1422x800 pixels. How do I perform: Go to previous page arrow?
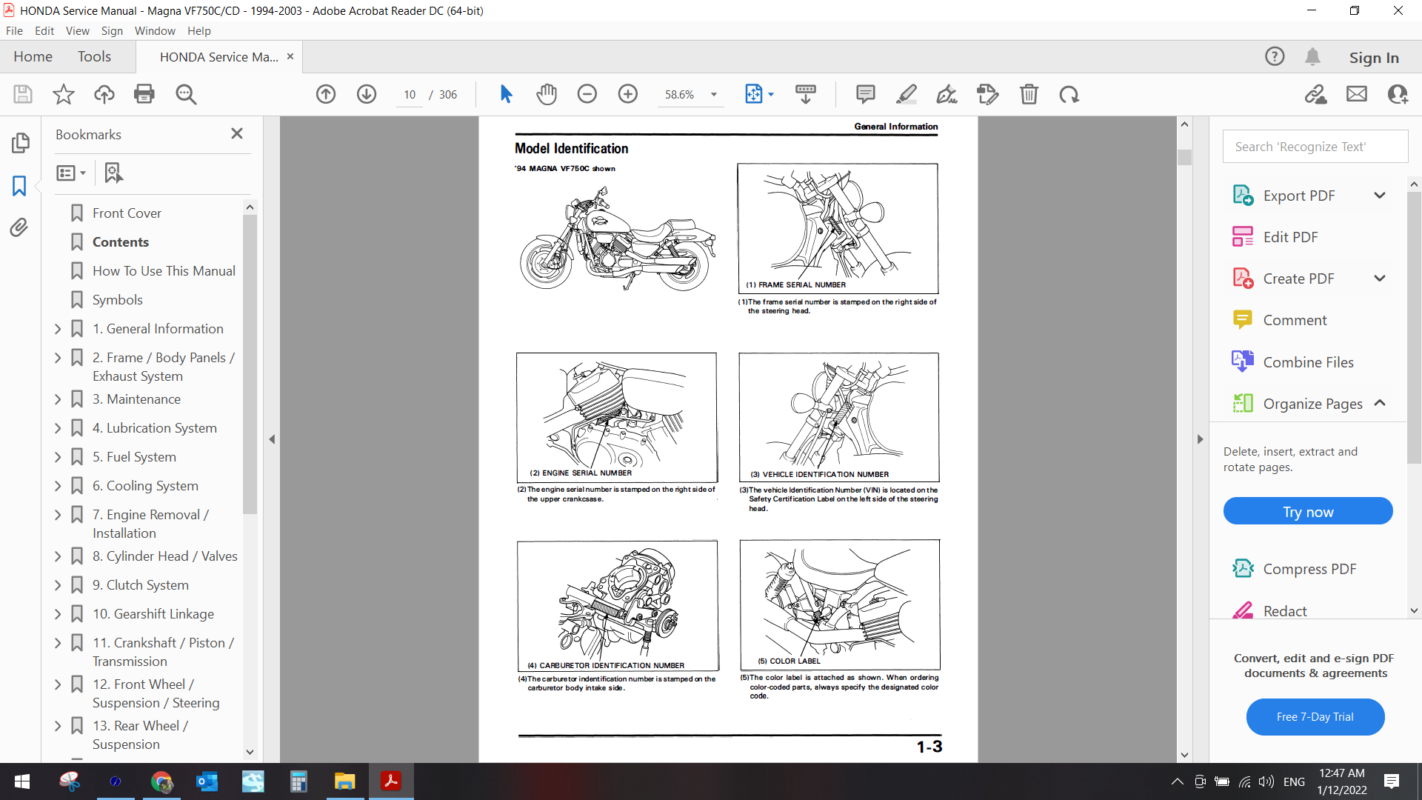(326, 94)
